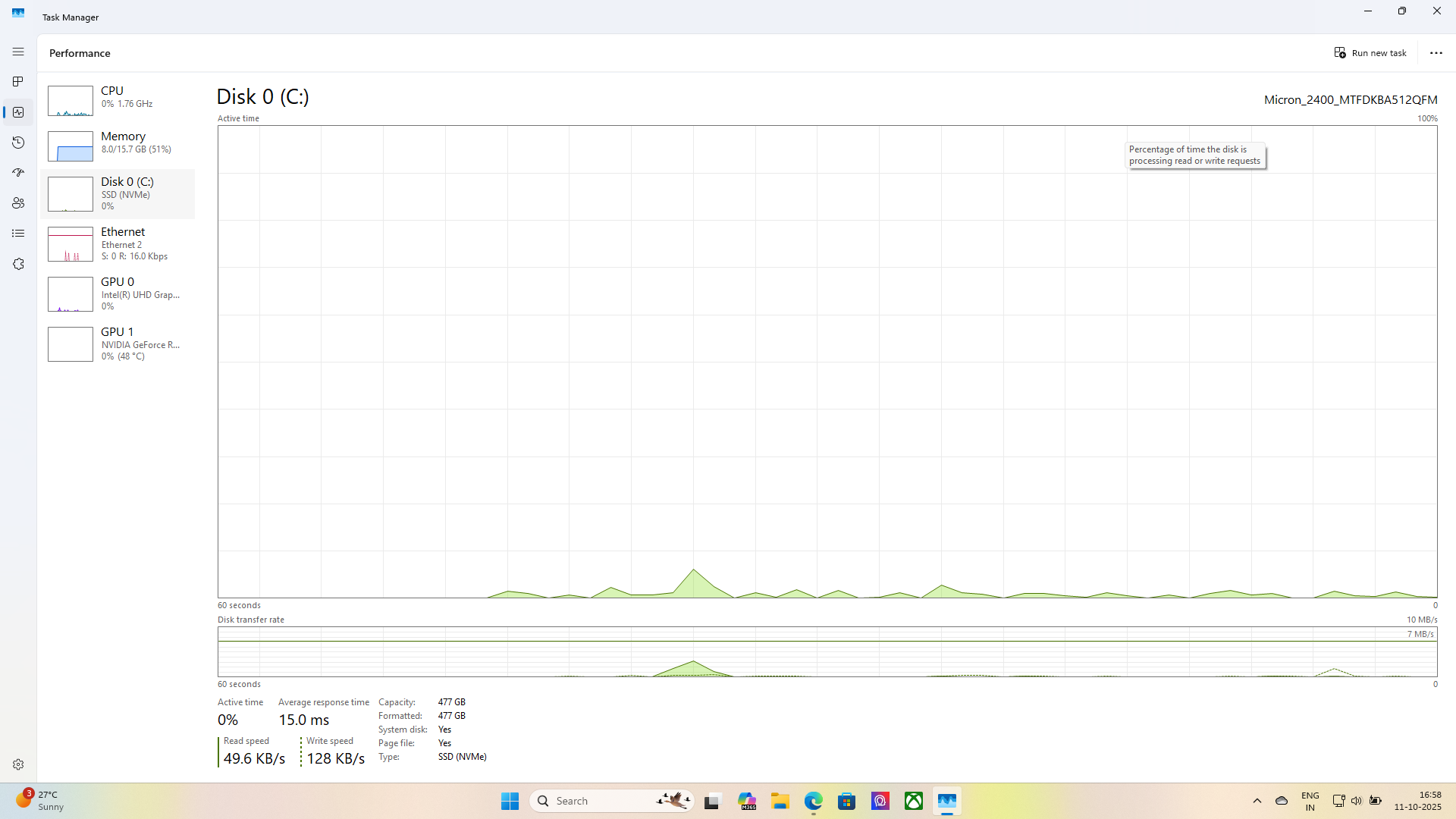Open the Processes page icon in sidebar
The width and height of the screenshot is (1456, 819).
(18, 82)
